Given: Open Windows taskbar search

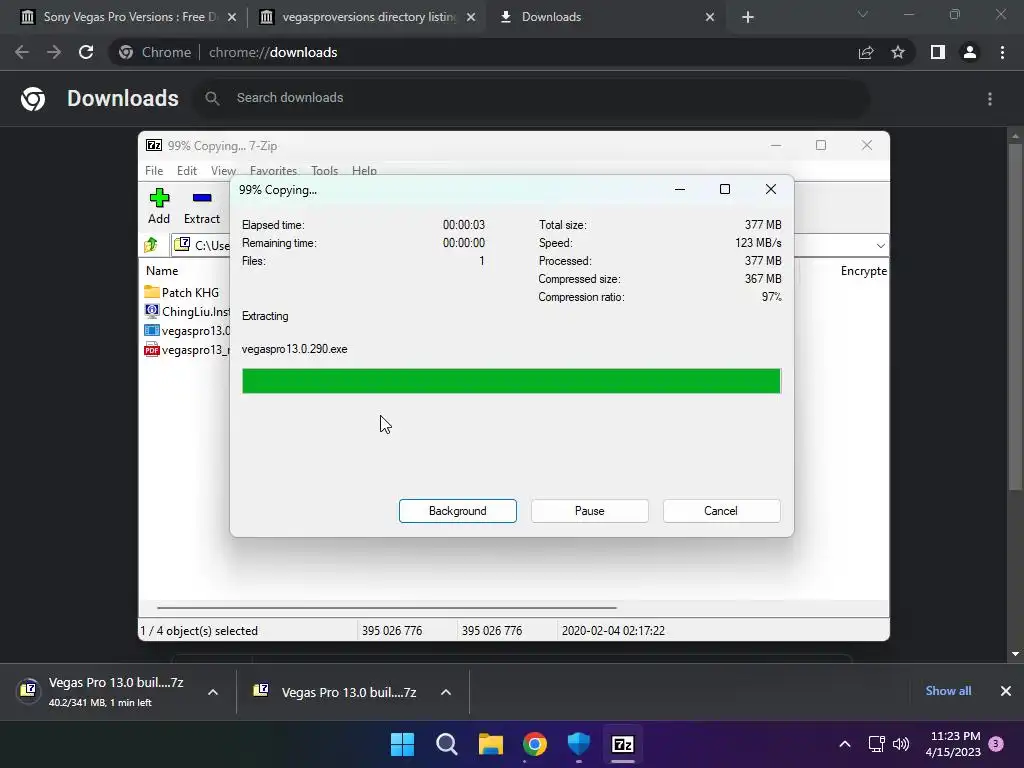Looking at the screenshot, I should point(447,744).
